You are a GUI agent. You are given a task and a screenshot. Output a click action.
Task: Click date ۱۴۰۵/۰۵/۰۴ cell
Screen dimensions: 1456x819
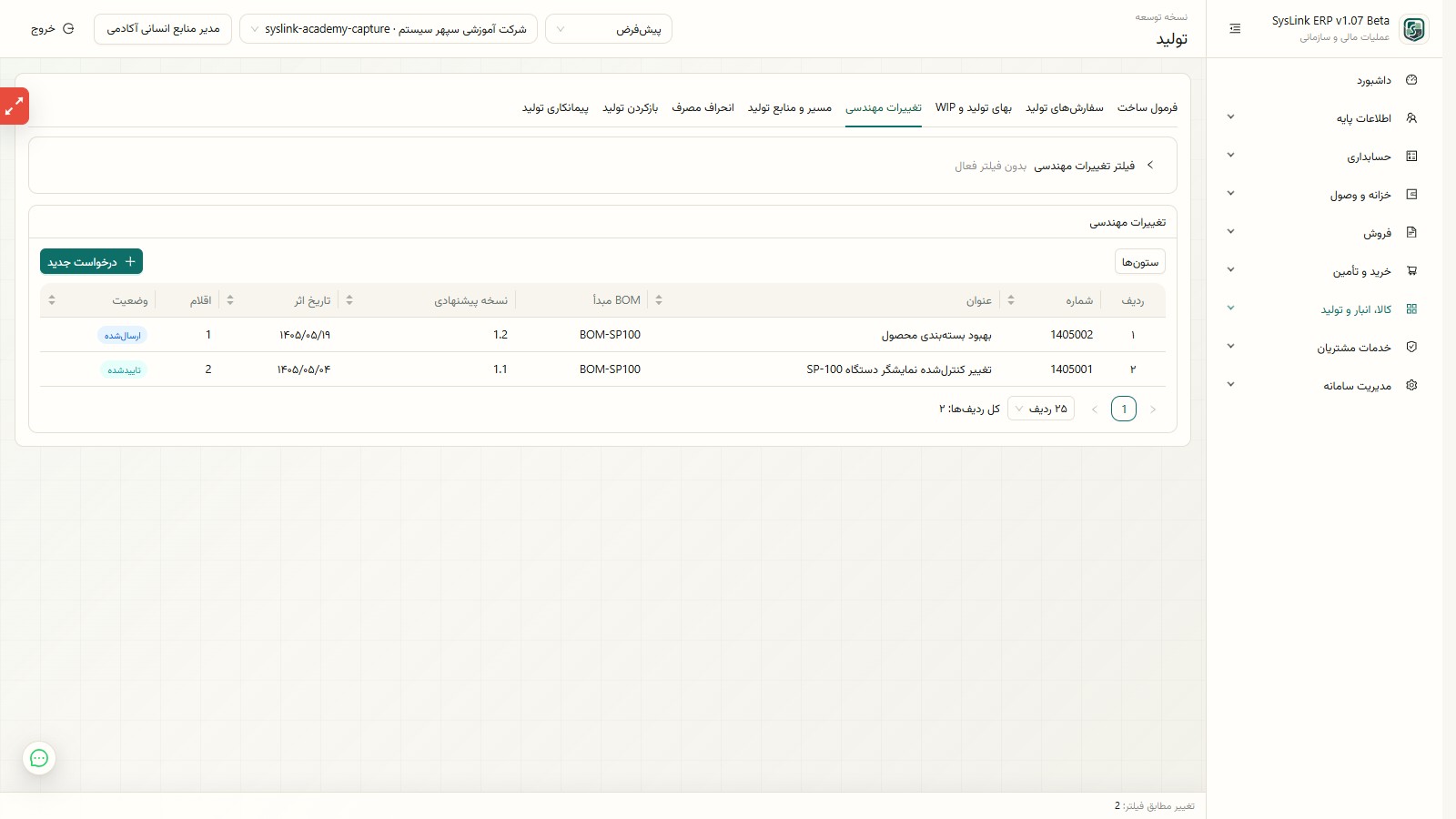click(304, 369)
